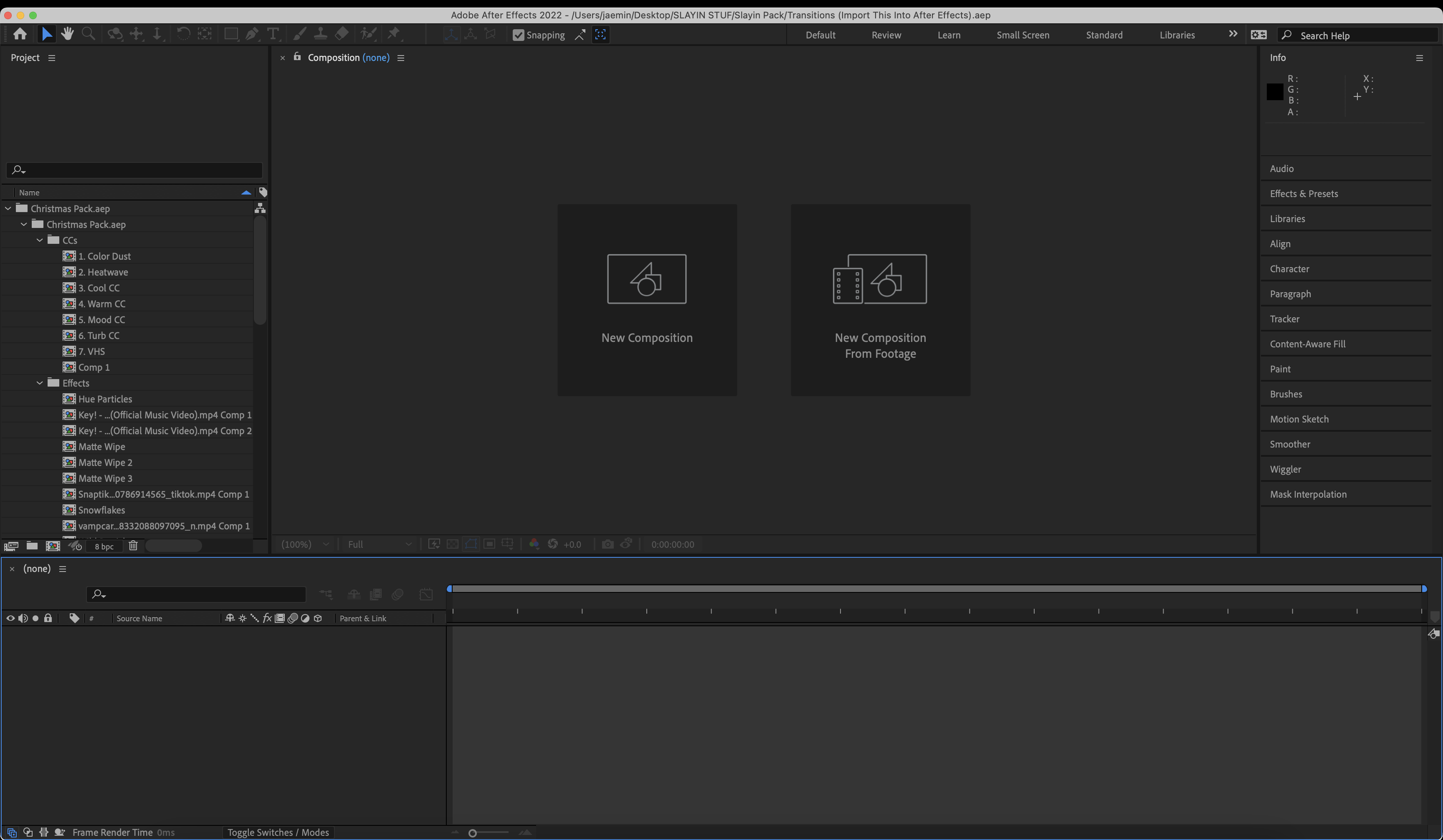Select the Hand tool
1443x840 pixels.
tap(67, 34)
